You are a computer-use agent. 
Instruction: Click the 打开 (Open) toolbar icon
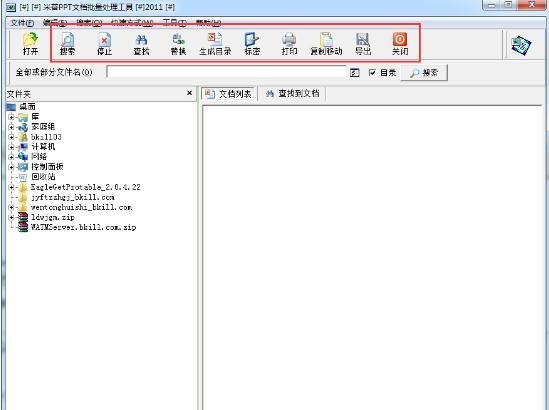point(30,44)
